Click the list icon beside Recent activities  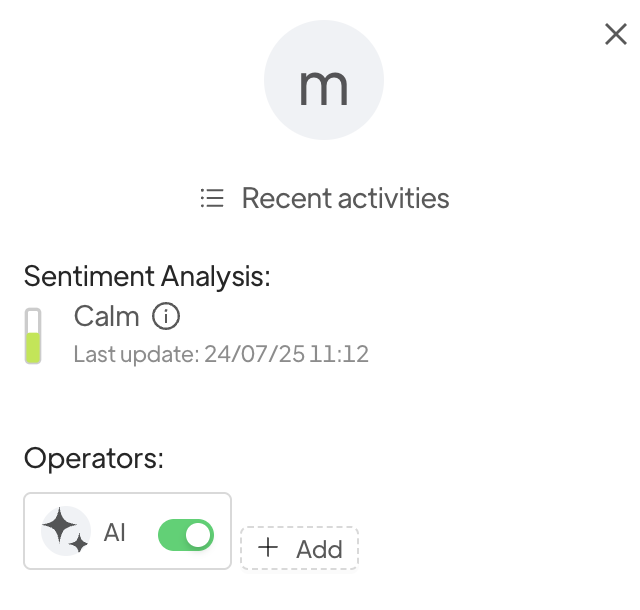click(211, 198)
